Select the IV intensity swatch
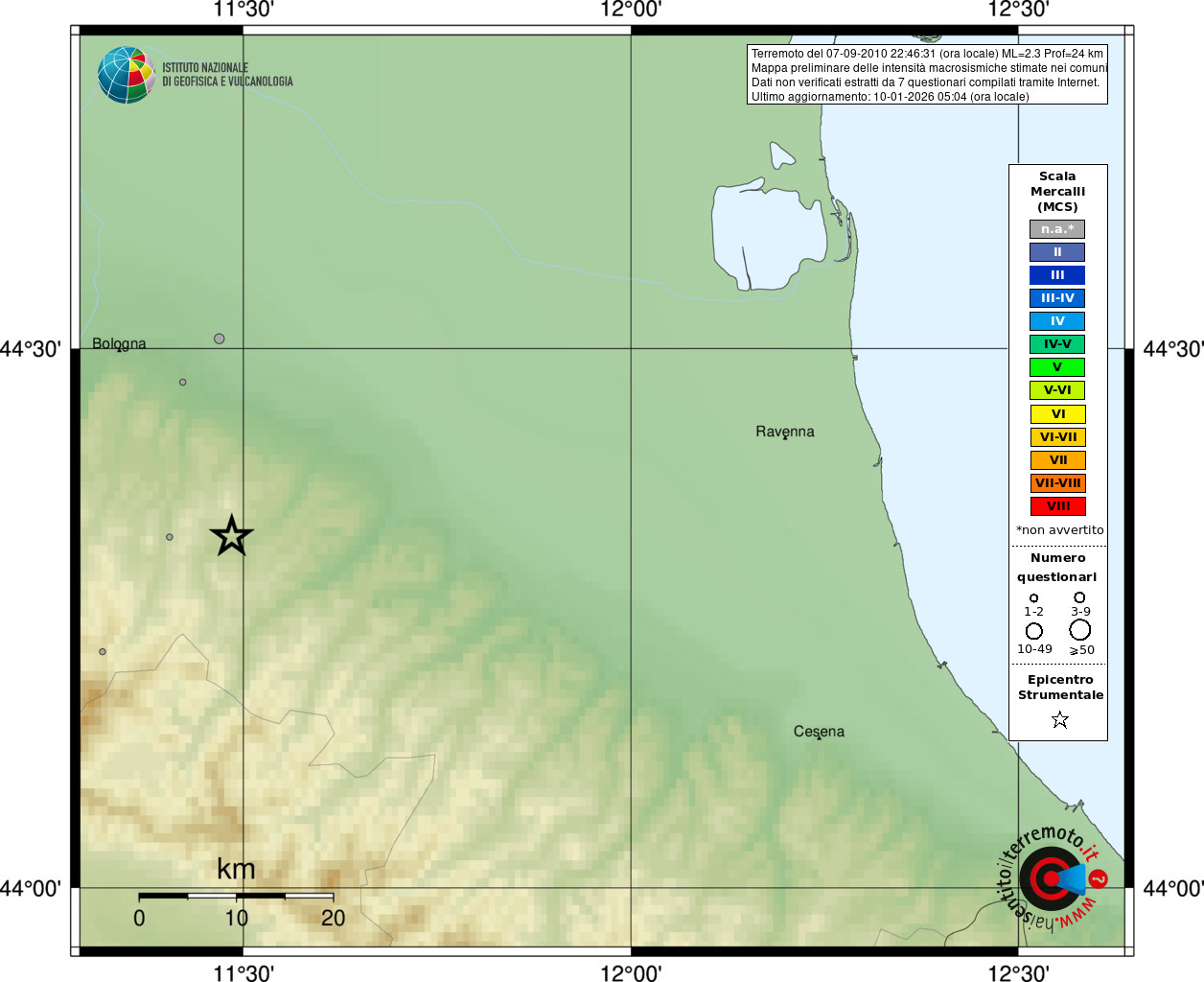Image resolution: width=1204 pixels, height=982 pixels. coord(1057,321)
